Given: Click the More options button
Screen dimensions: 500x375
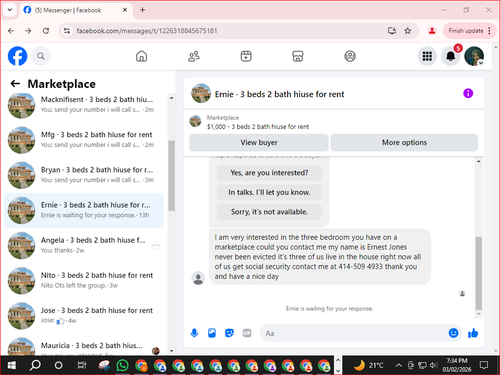Looking at the screenshot, I should pos(404,142).
